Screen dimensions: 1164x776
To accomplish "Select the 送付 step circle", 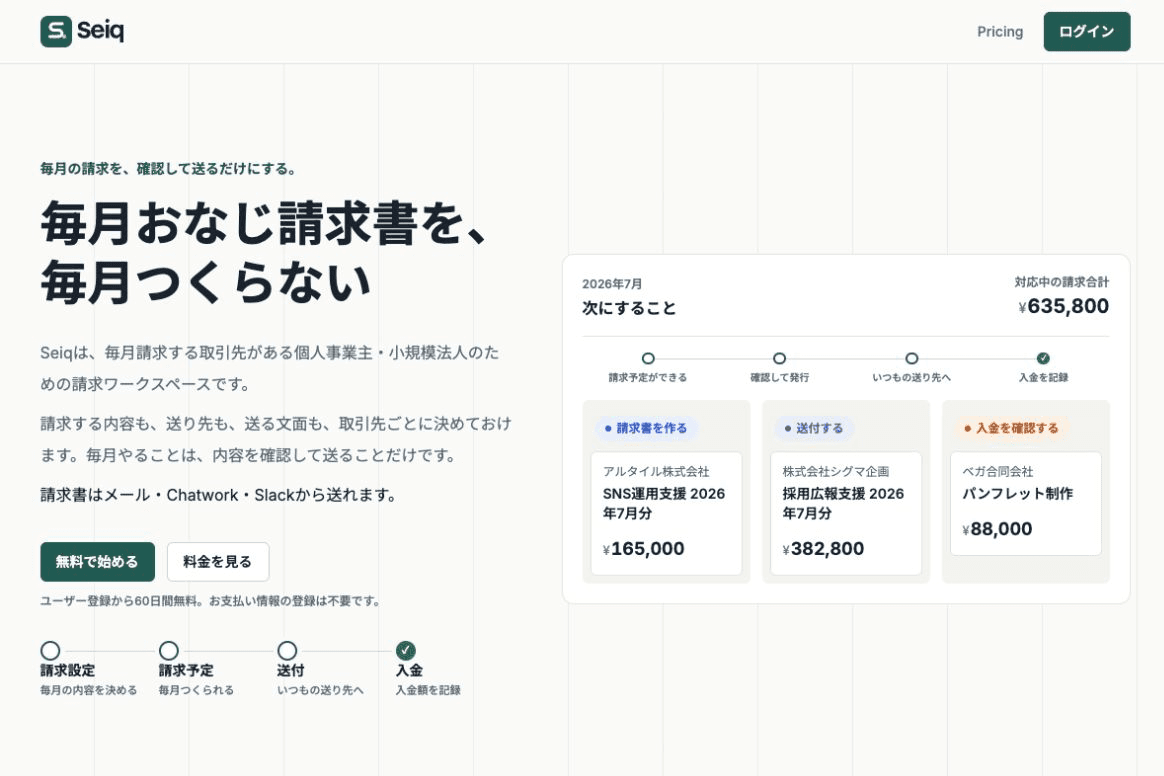I will click(x=287, y=651).
